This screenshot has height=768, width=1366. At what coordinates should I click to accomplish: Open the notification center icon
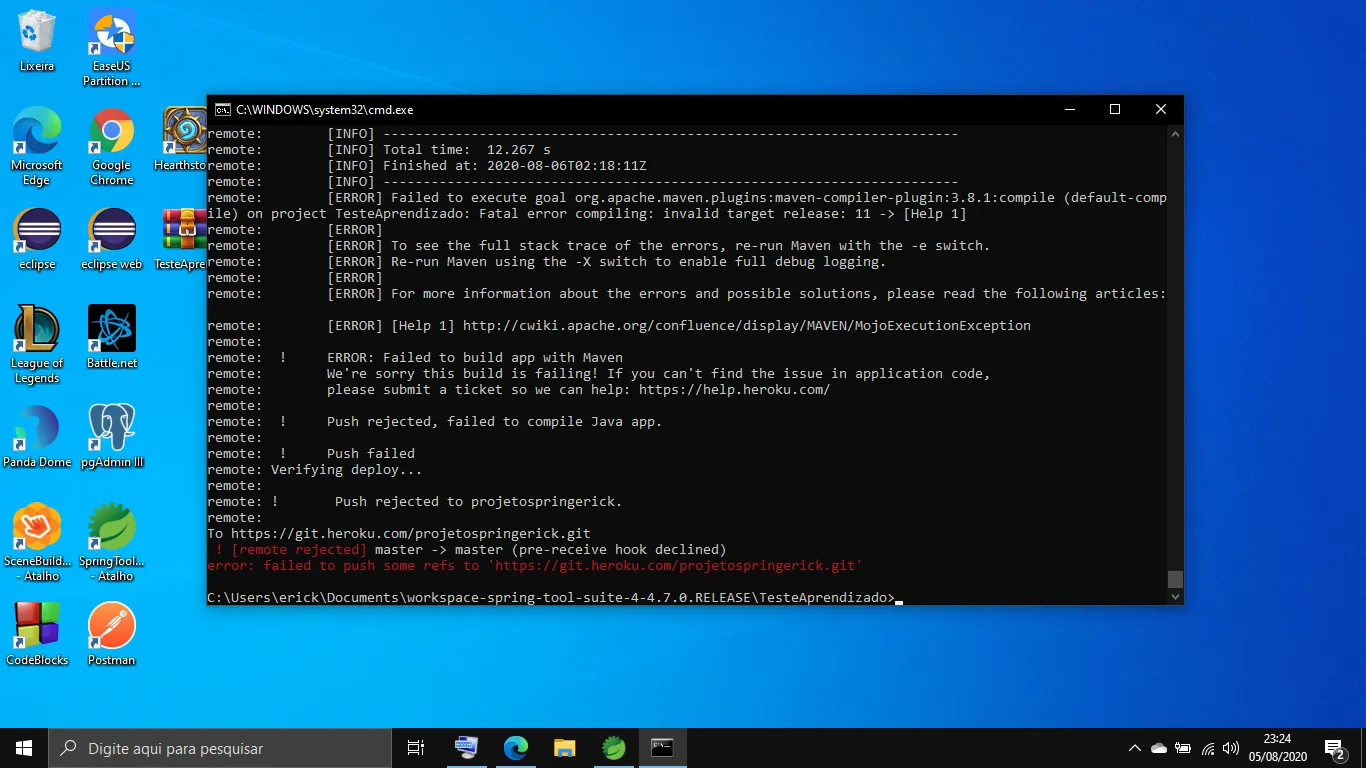pos(1334,748)
